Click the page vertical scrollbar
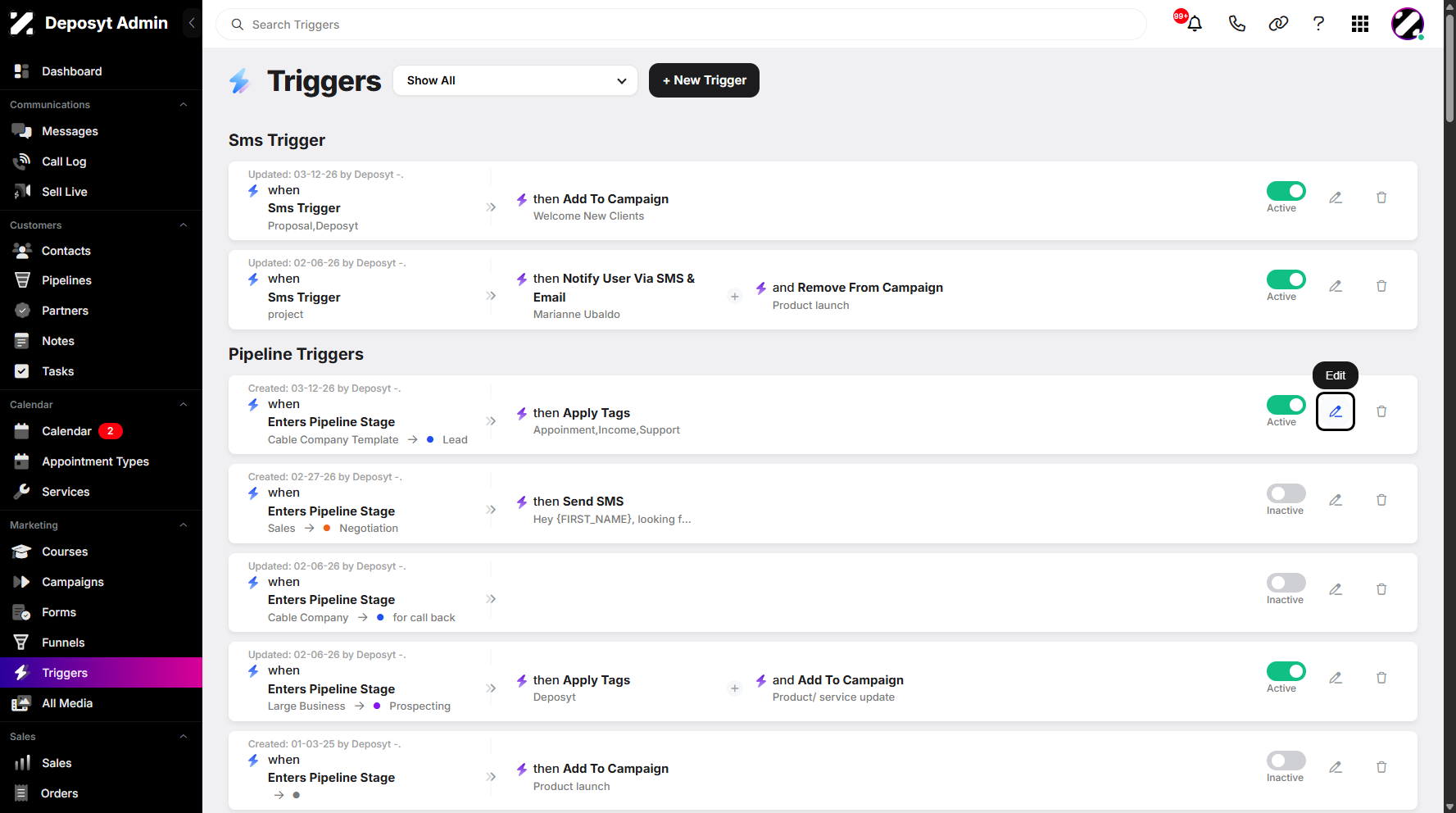The width and height of the screenshot is (1456, 813). (x=1449, y=69)
